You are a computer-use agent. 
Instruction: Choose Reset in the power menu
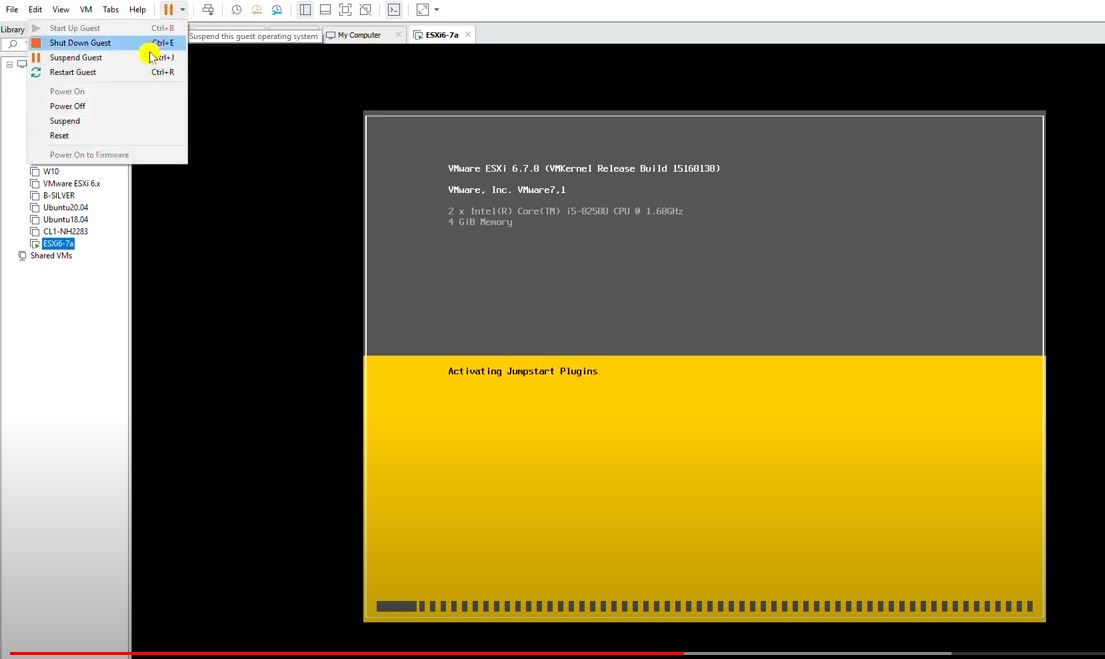click(x=108, y=136)
